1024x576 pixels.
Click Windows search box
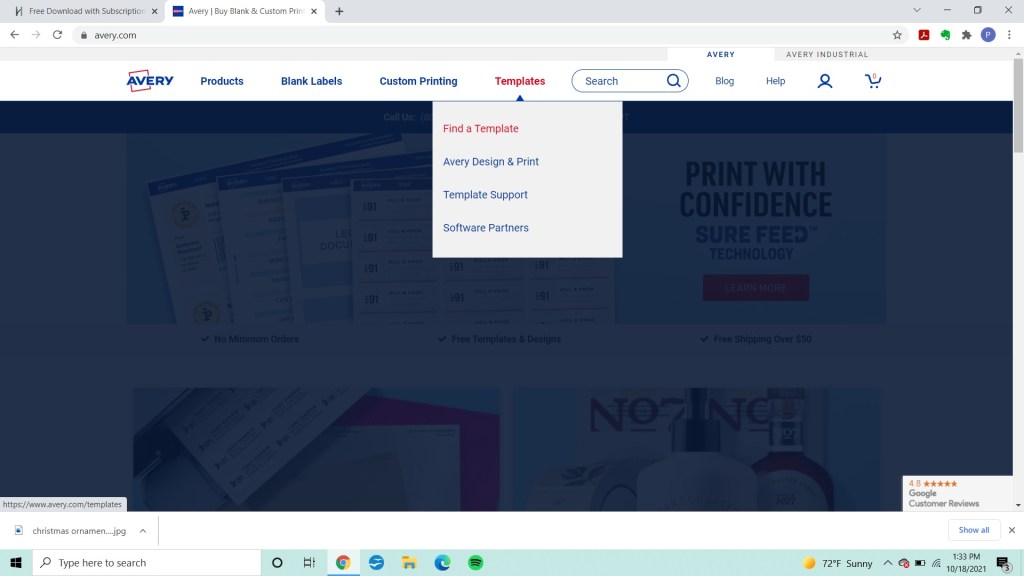147,562
